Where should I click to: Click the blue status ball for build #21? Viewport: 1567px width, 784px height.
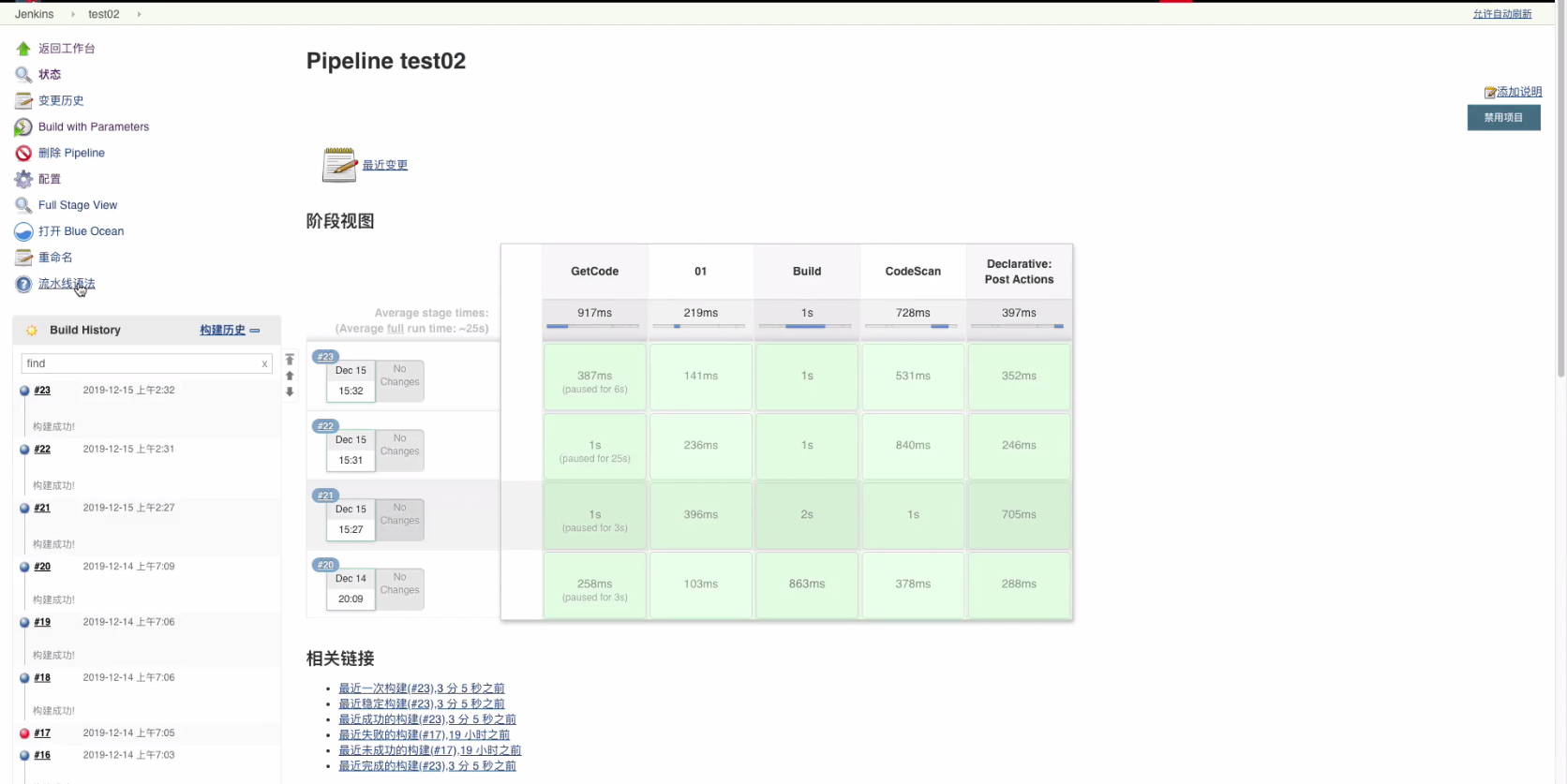pyautogui.click(x=24, y=509)
